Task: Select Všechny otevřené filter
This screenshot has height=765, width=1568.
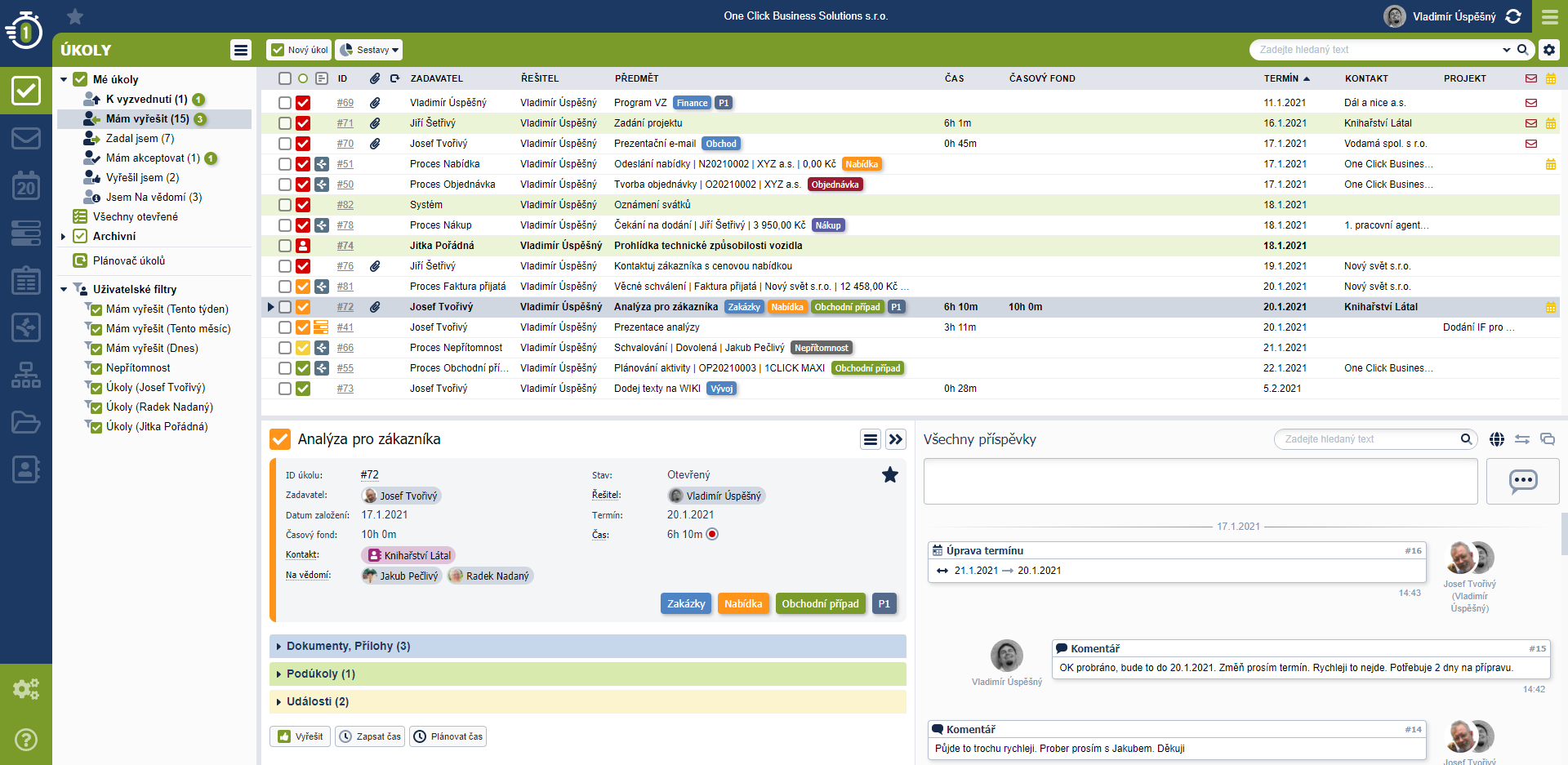Action: pyautogui.click(x=135, y=217)
